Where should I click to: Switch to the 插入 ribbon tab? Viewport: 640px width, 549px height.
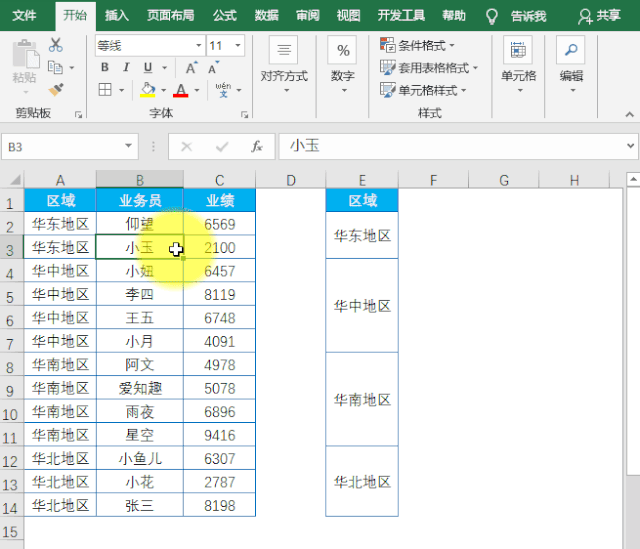(x=117, y=16)
